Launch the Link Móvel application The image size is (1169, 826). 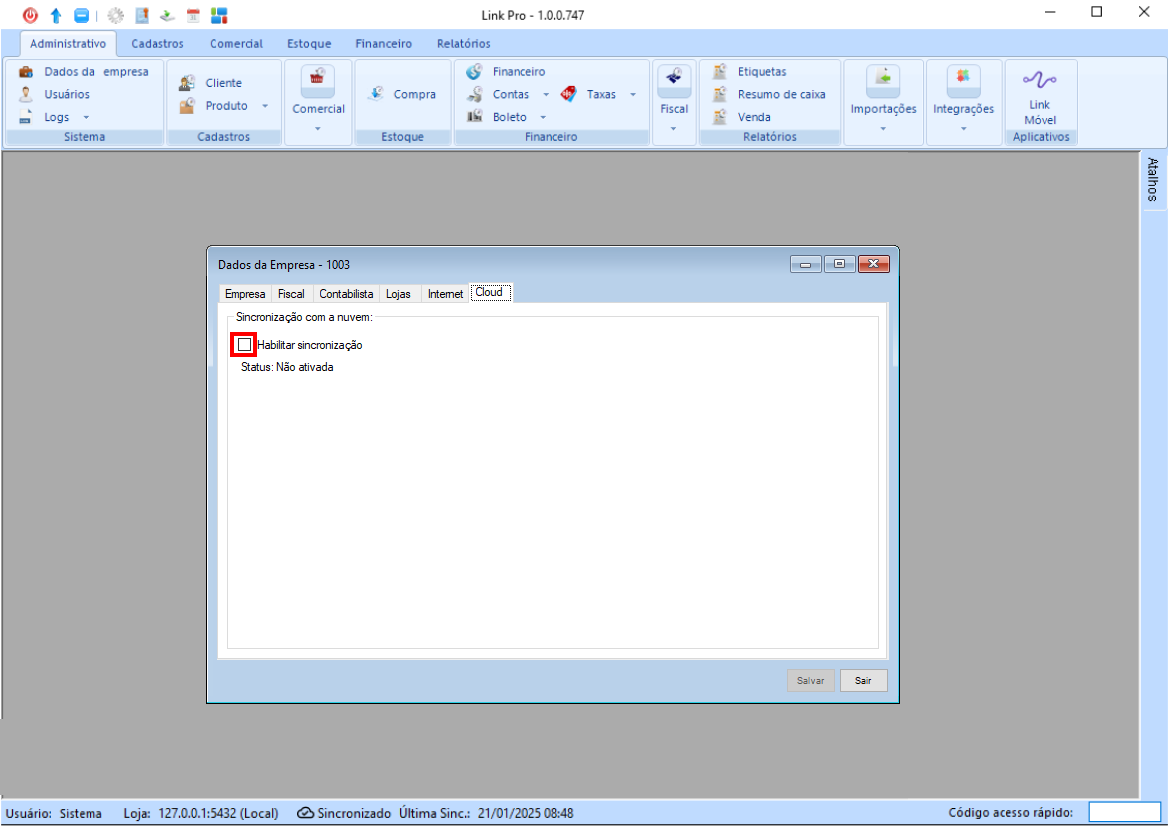point(1039,99)
